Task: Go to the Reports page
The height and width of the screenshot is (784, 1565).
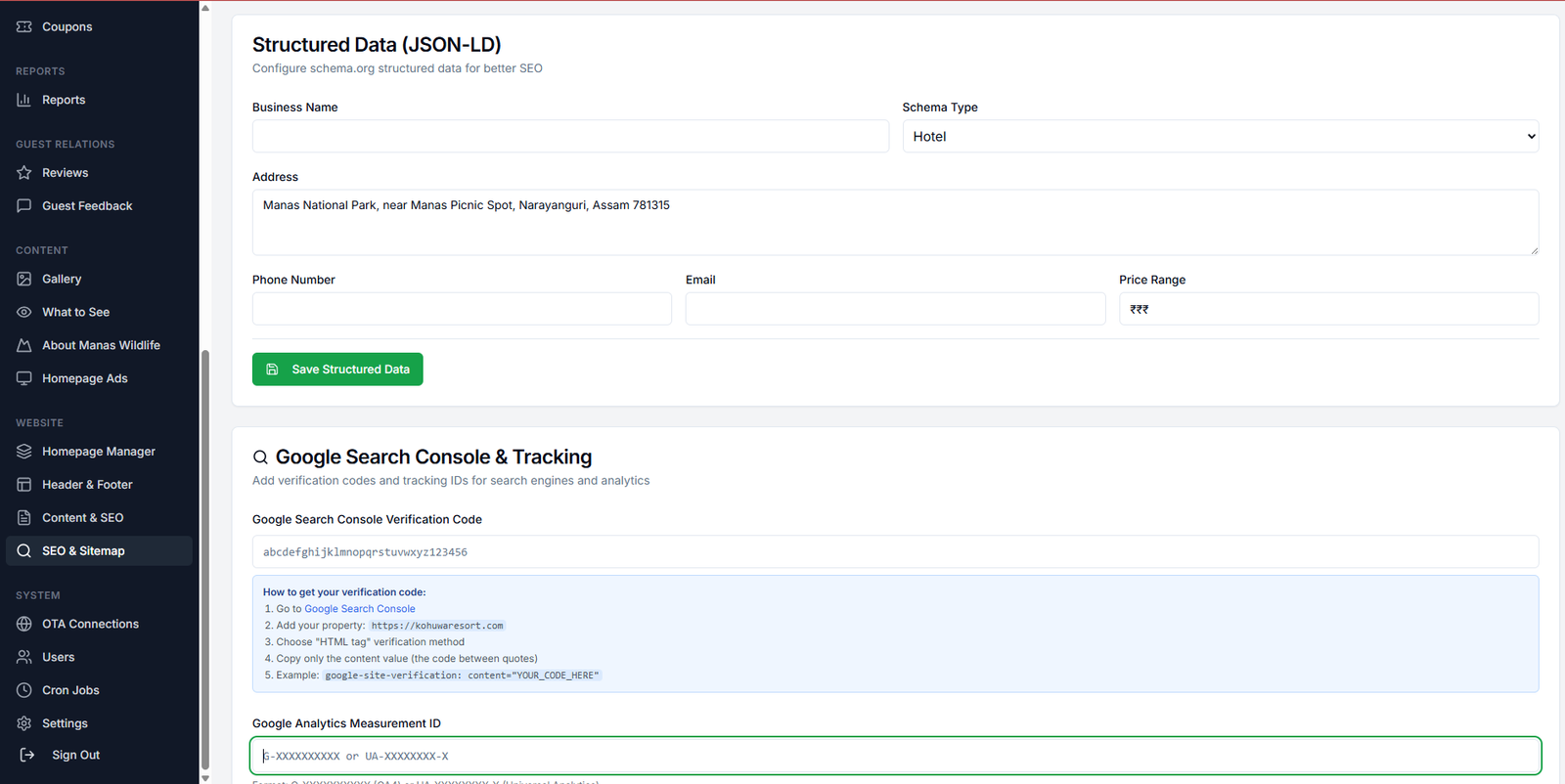Action: click(x=99, y=100)
